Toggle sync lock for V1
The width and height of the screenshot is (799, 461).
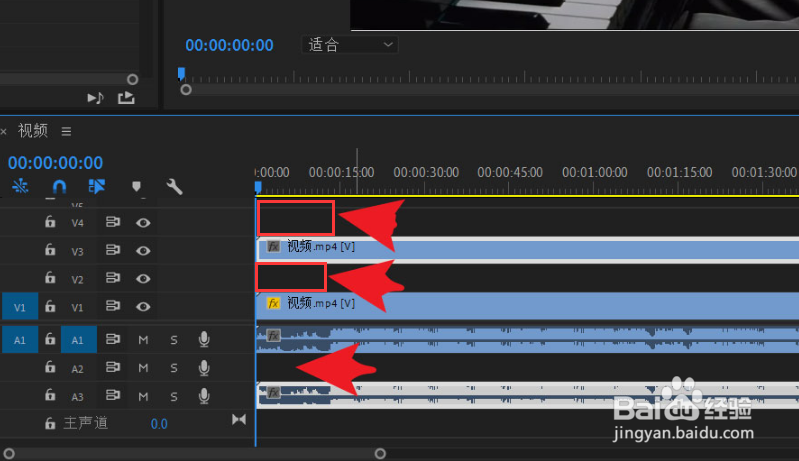click(x=113, y=306)
